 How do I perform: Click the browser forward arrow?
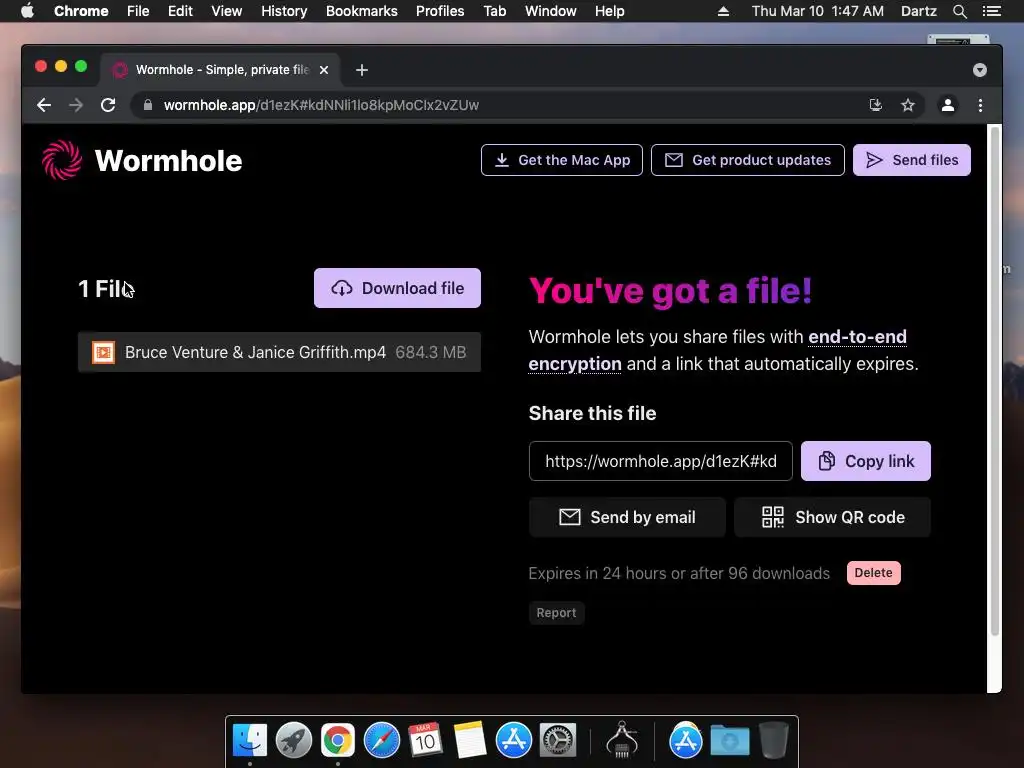(x=76, y=105)
